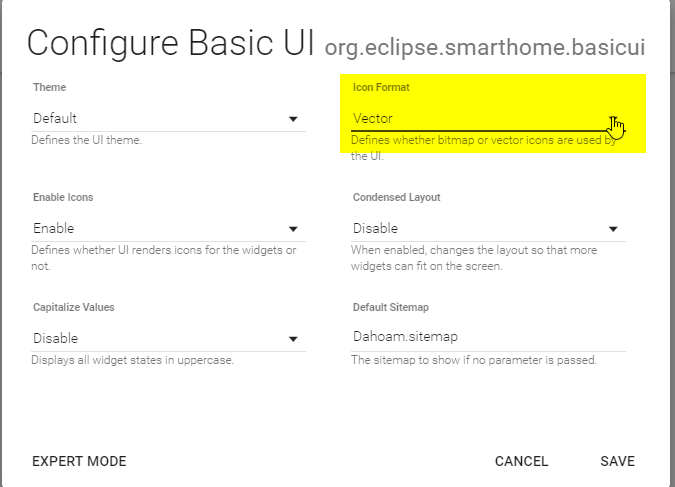The image size is (675, 487).
Task: Click the Icon Format dropdown arrow
Action: [x=613, y=119]
